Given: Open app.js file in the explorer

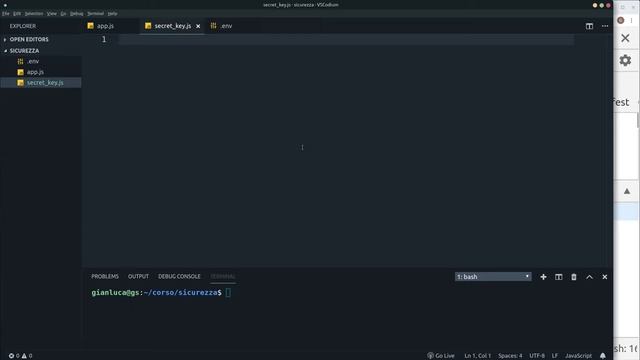Looking at the screenshot, I should coord(35,72).
